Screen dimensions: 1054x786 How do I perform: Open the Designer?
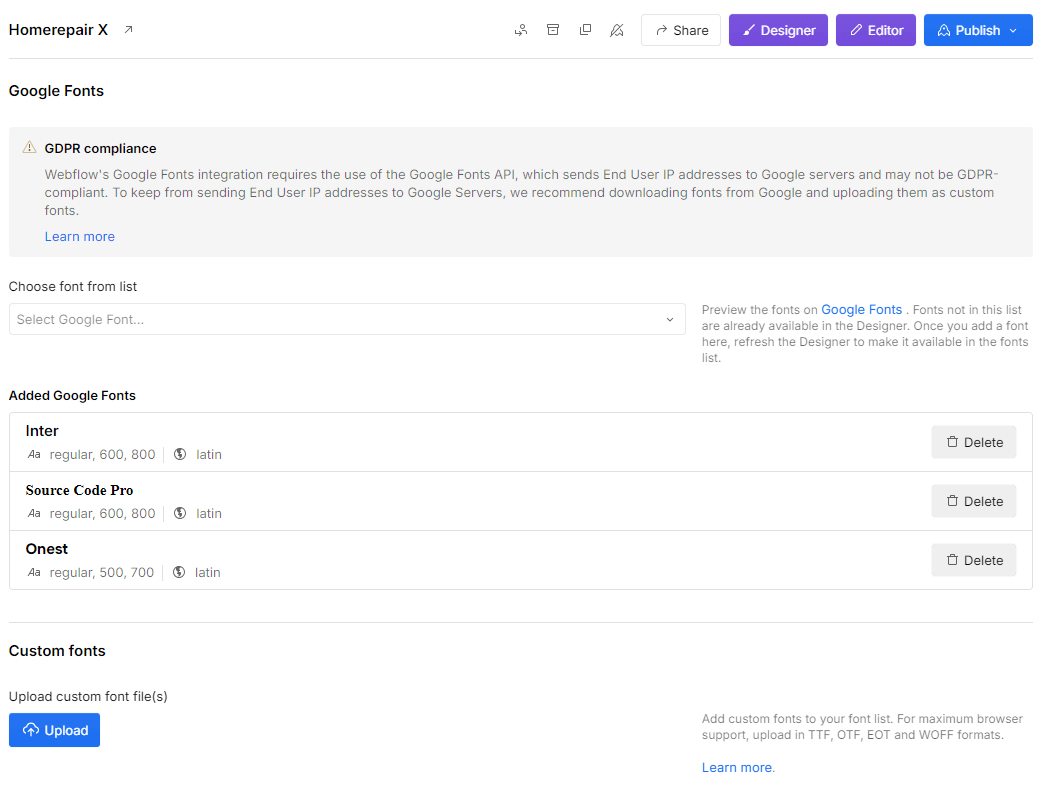(778, 30)
